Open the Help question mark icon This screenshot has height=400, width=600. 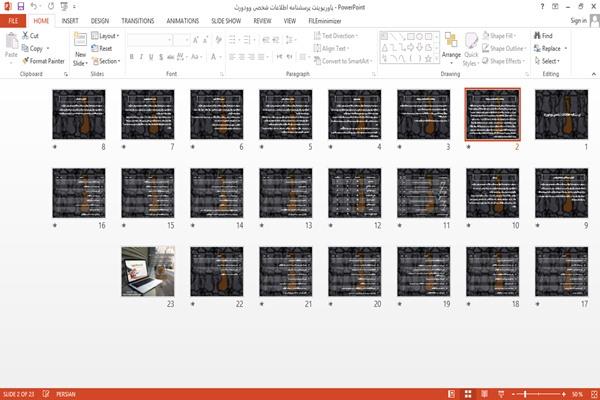click(x=542, y=7)
